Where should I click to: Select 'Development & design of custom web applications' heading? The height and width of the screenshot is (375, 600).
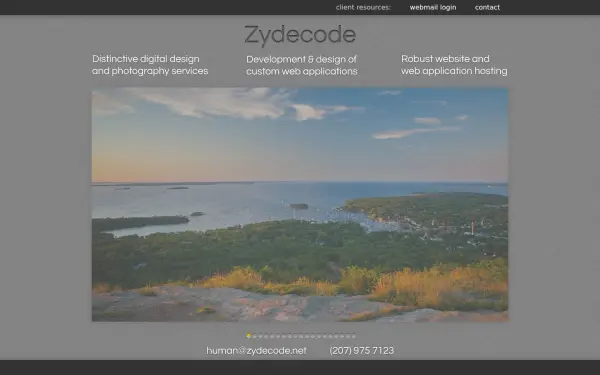pos(302,65)
